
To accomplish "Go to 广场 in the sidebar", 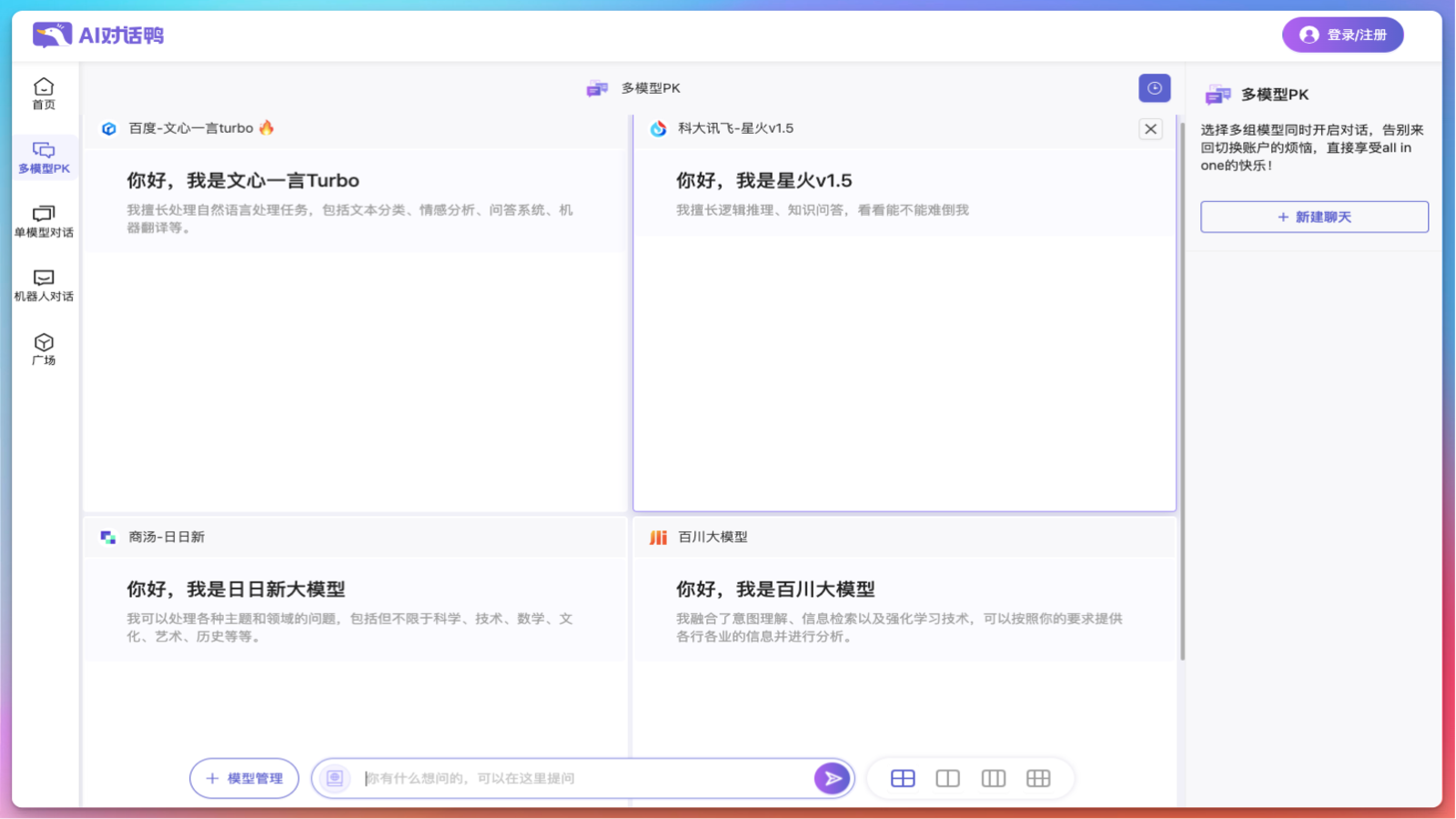I will click(44, 349).
